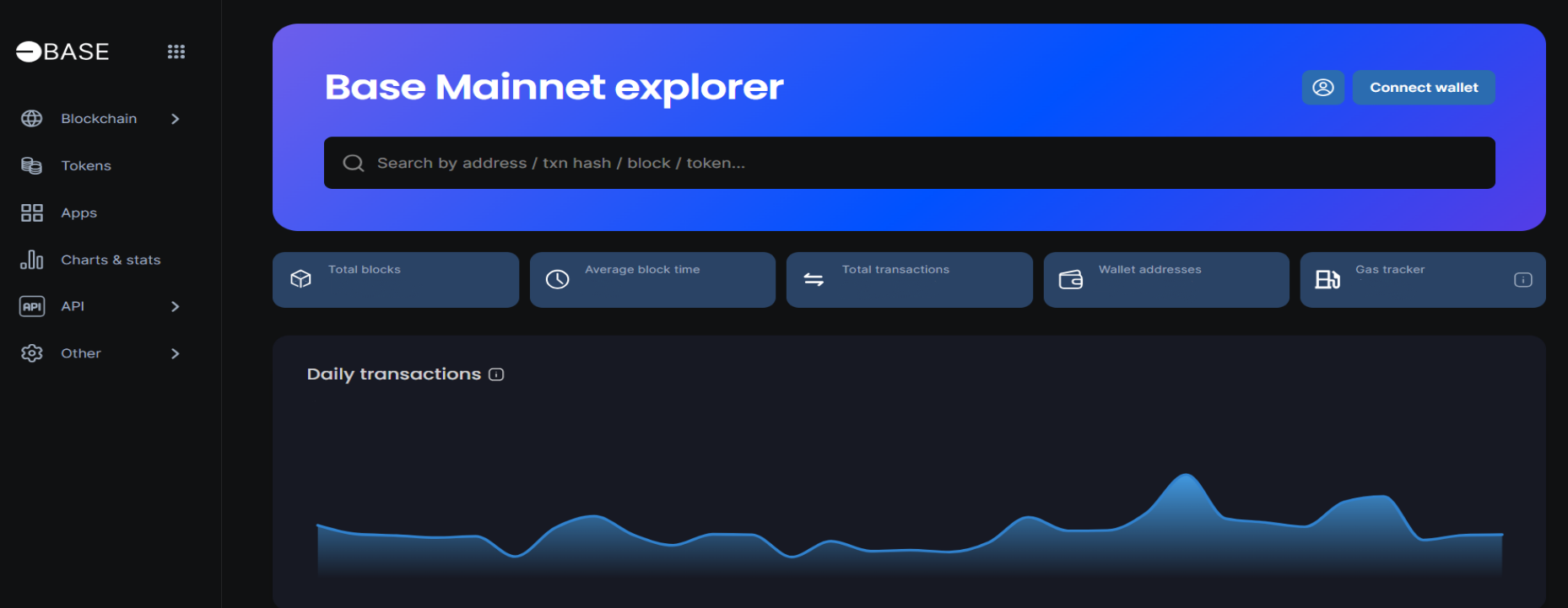The width and height of the screenshot is (1568, 608).
Task: Open the Total blocks stat card
Action: click(x=396, y=280)
